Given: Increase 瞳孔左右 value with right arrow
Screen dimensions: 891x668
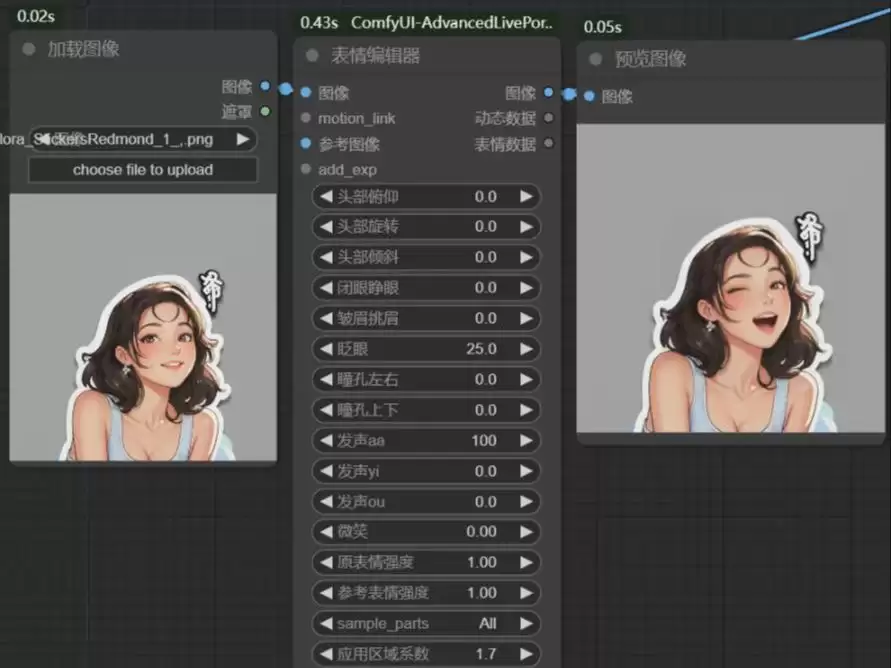Looking at the screenshot, I should pyautogui.click(x=526, y=379).
